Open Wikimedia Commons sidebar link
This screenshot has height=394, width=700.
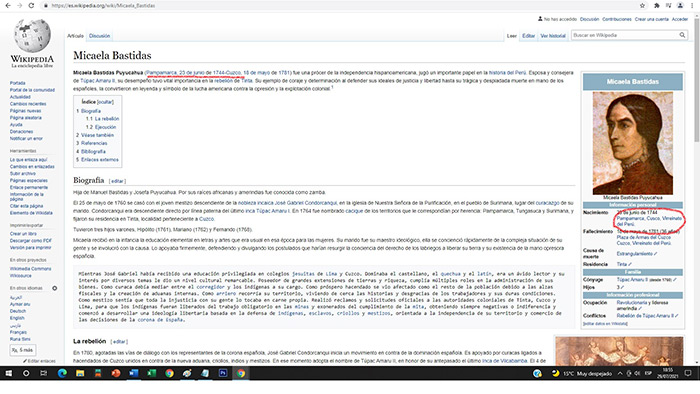(30, 269)
